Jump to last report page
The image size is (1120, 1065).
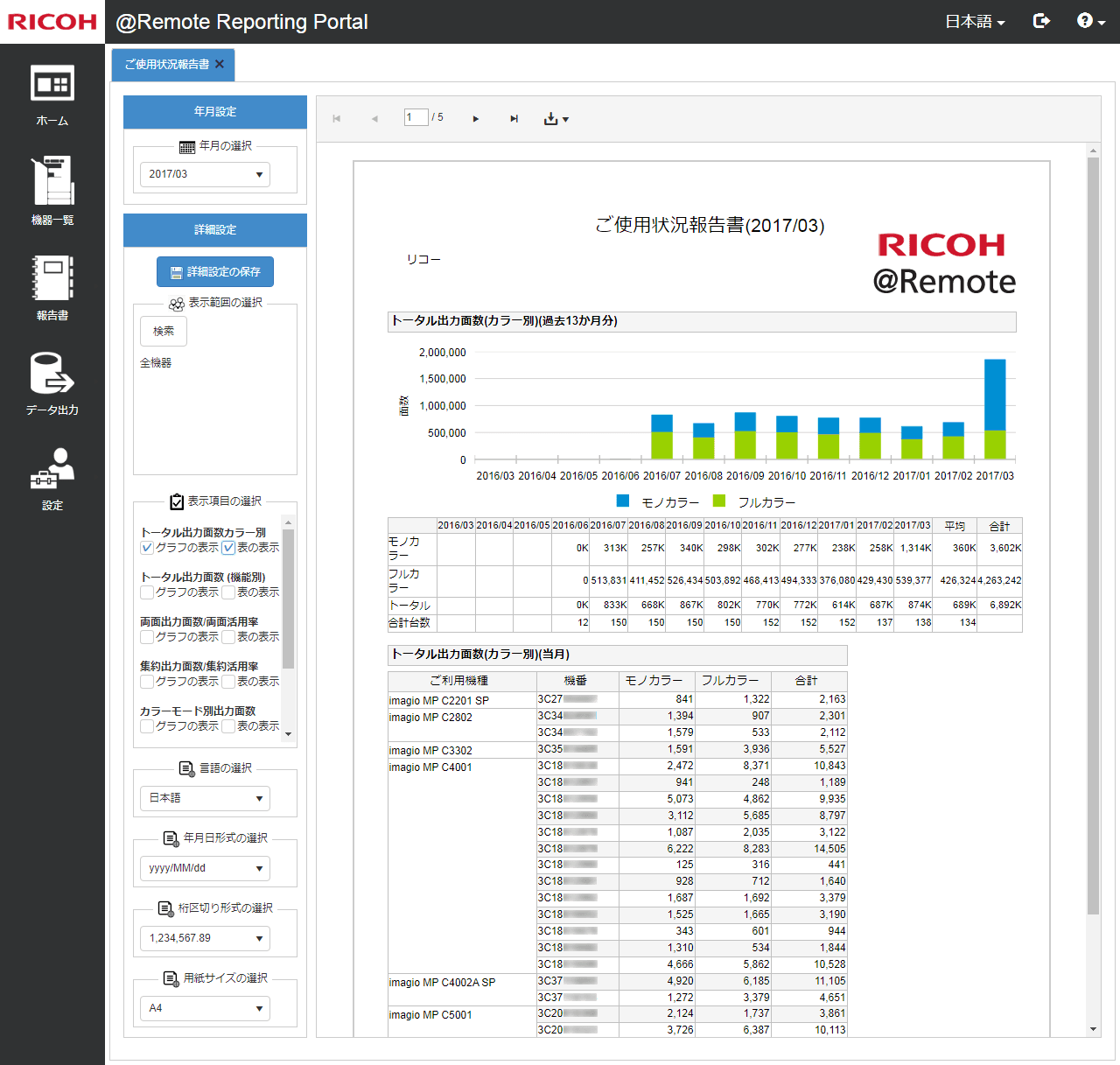tap(514, 119)
